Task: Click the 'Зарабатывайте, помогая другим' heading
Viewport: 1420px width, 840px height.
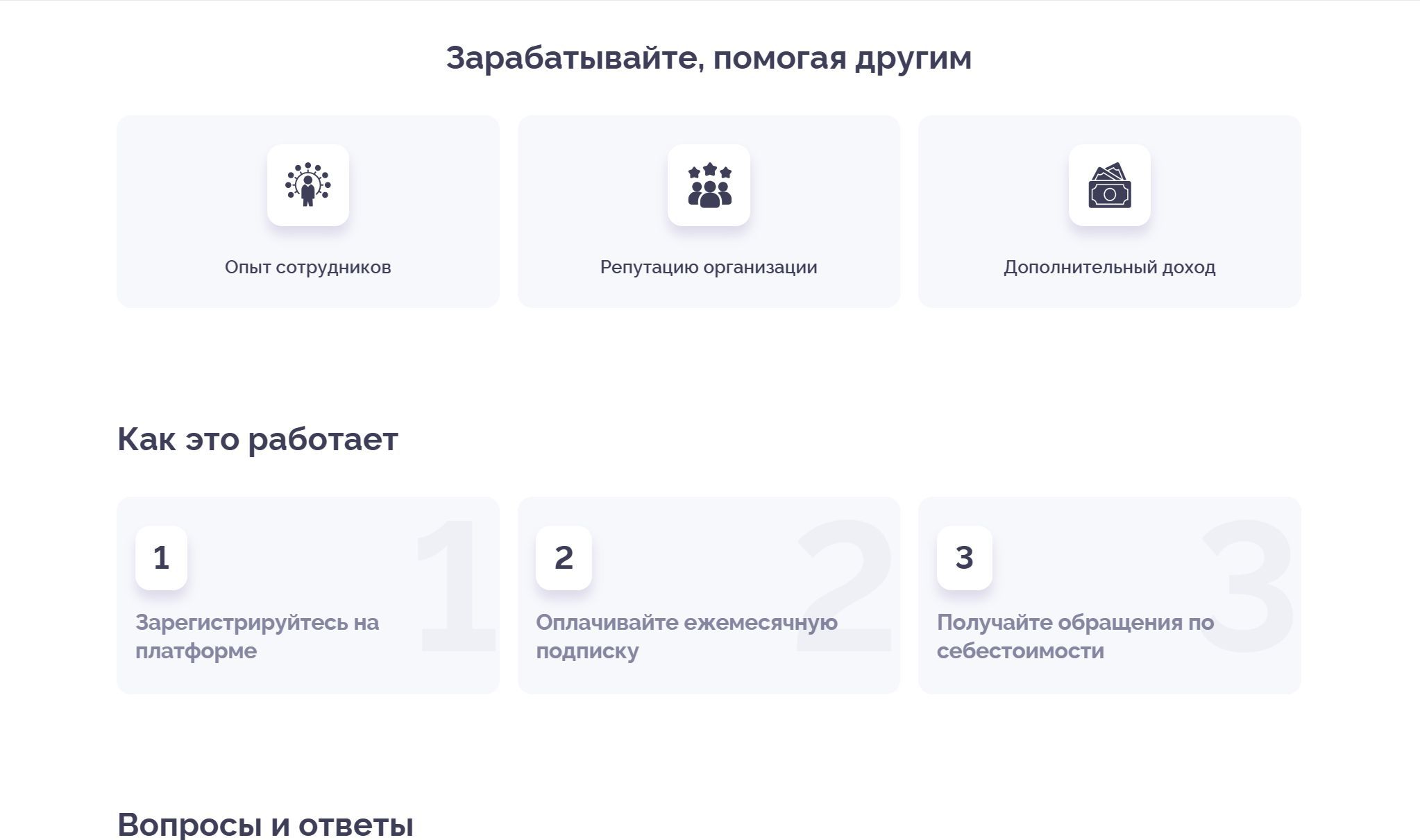Action: (709, 58)
